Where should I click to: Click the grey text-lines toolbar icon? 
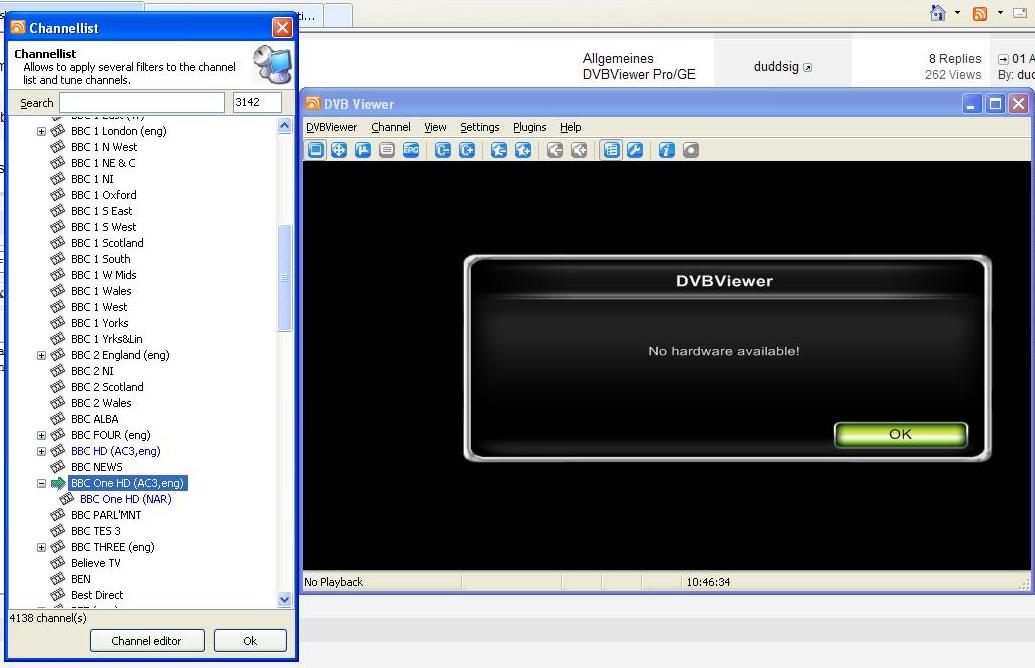tap(387, 150)
